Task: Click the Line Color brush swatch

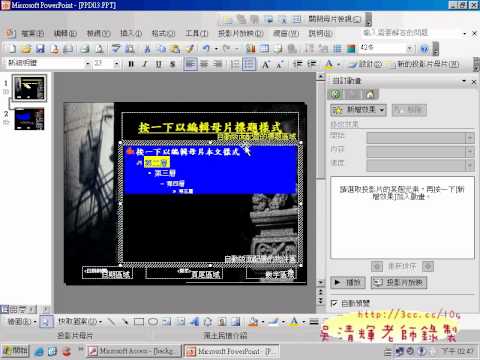Action: point(274,322)
